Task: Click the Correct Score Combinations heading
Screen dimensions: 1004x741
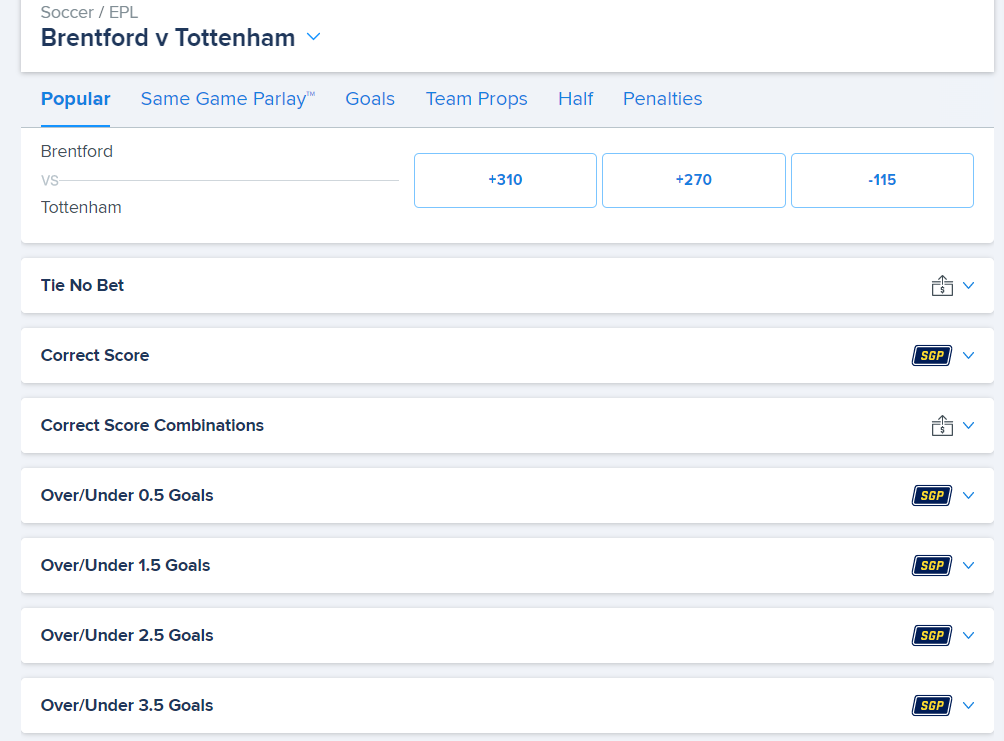Action: 152,425
